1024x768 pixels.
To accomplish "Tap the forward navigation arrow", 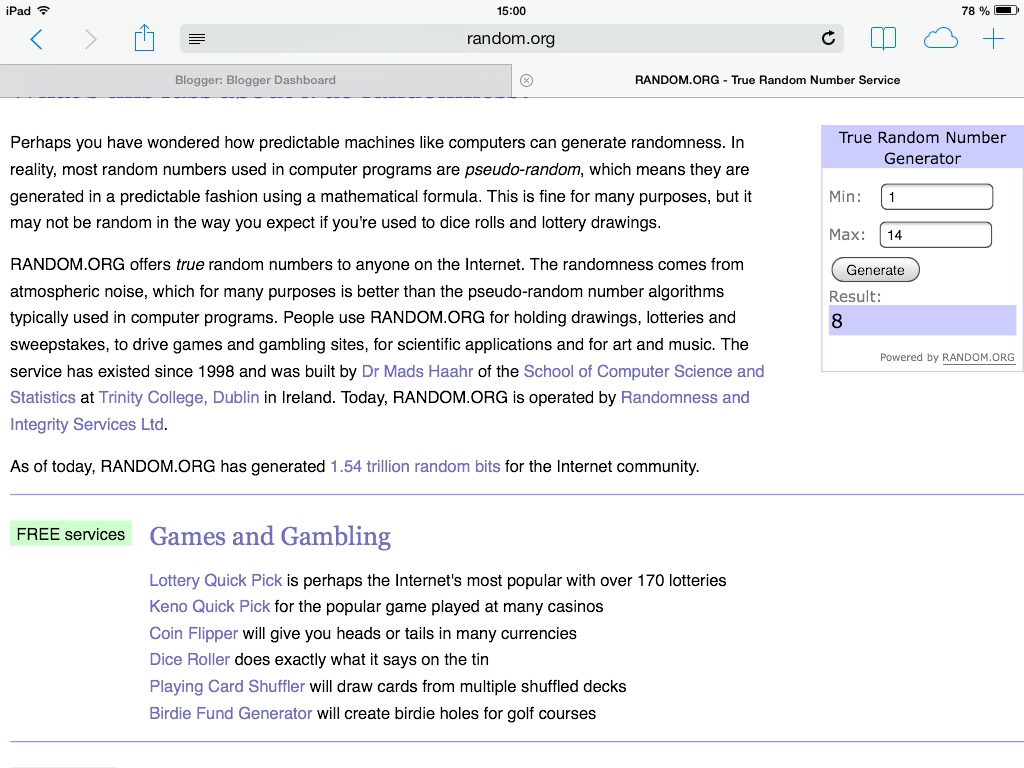I will pyautogui.click(x=91, y=39).
